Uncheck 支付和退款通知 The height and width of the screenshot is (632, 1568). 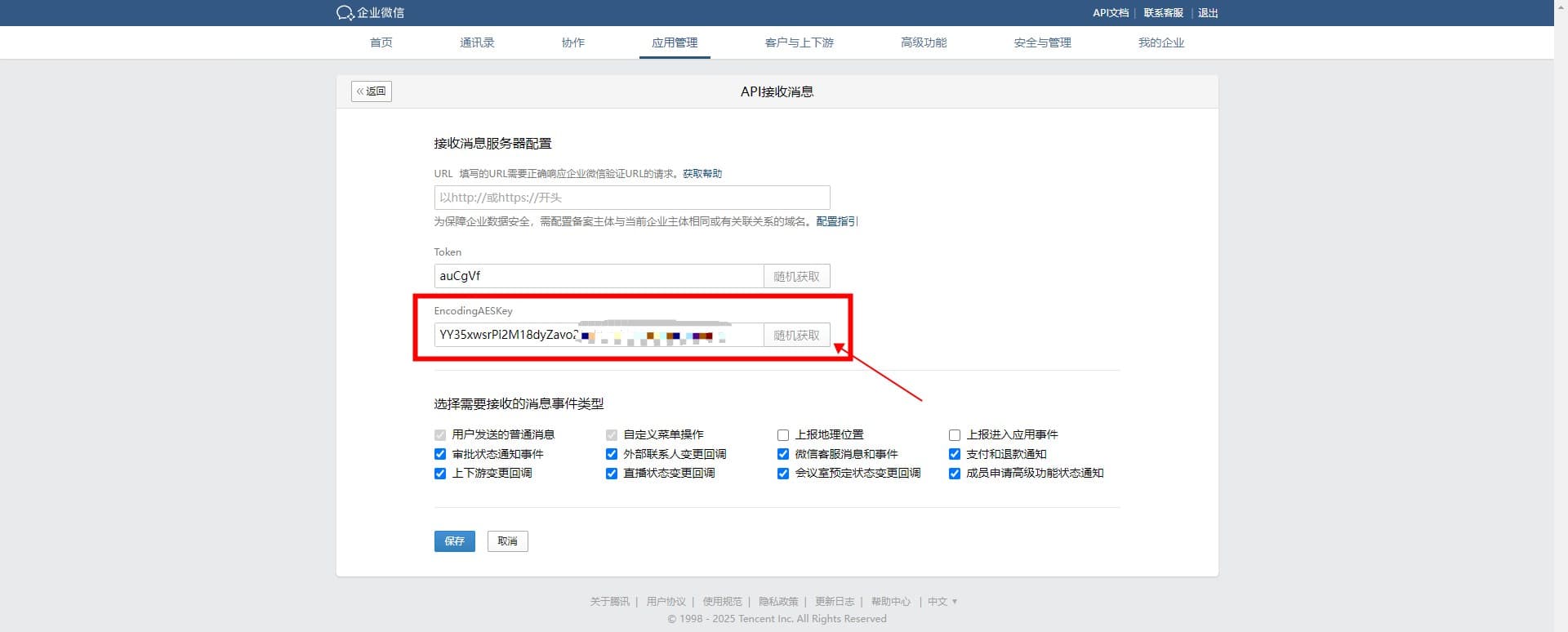(955, 454)
